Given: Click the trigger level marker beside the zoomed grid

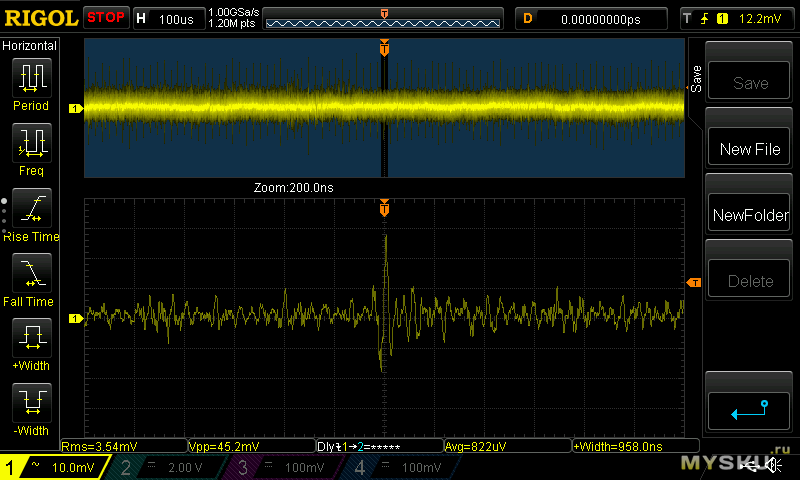Looking at the screenshot, I should (x=694, y=283).
